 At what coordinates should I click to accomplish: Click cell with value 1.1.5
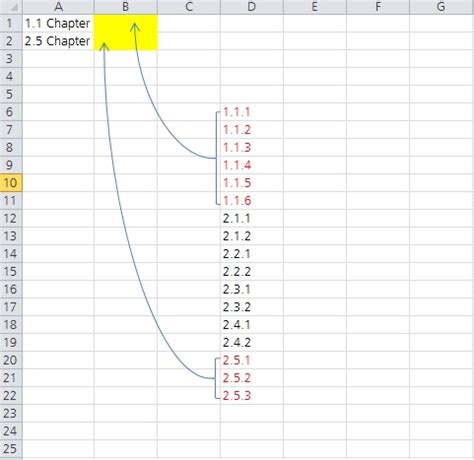click(252, 183)
